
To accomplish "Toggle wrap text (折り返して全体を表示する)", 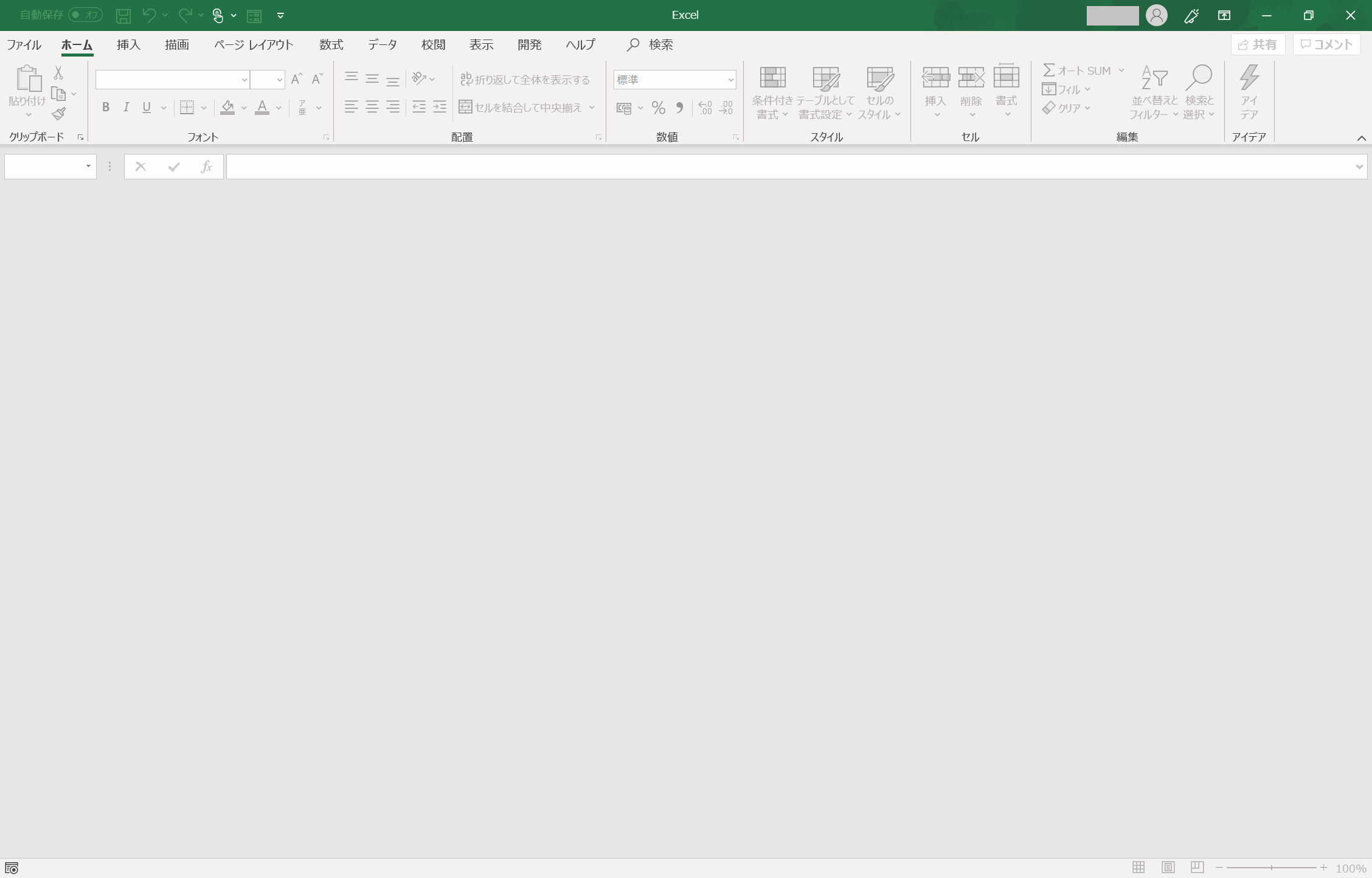I will [527, 79].
